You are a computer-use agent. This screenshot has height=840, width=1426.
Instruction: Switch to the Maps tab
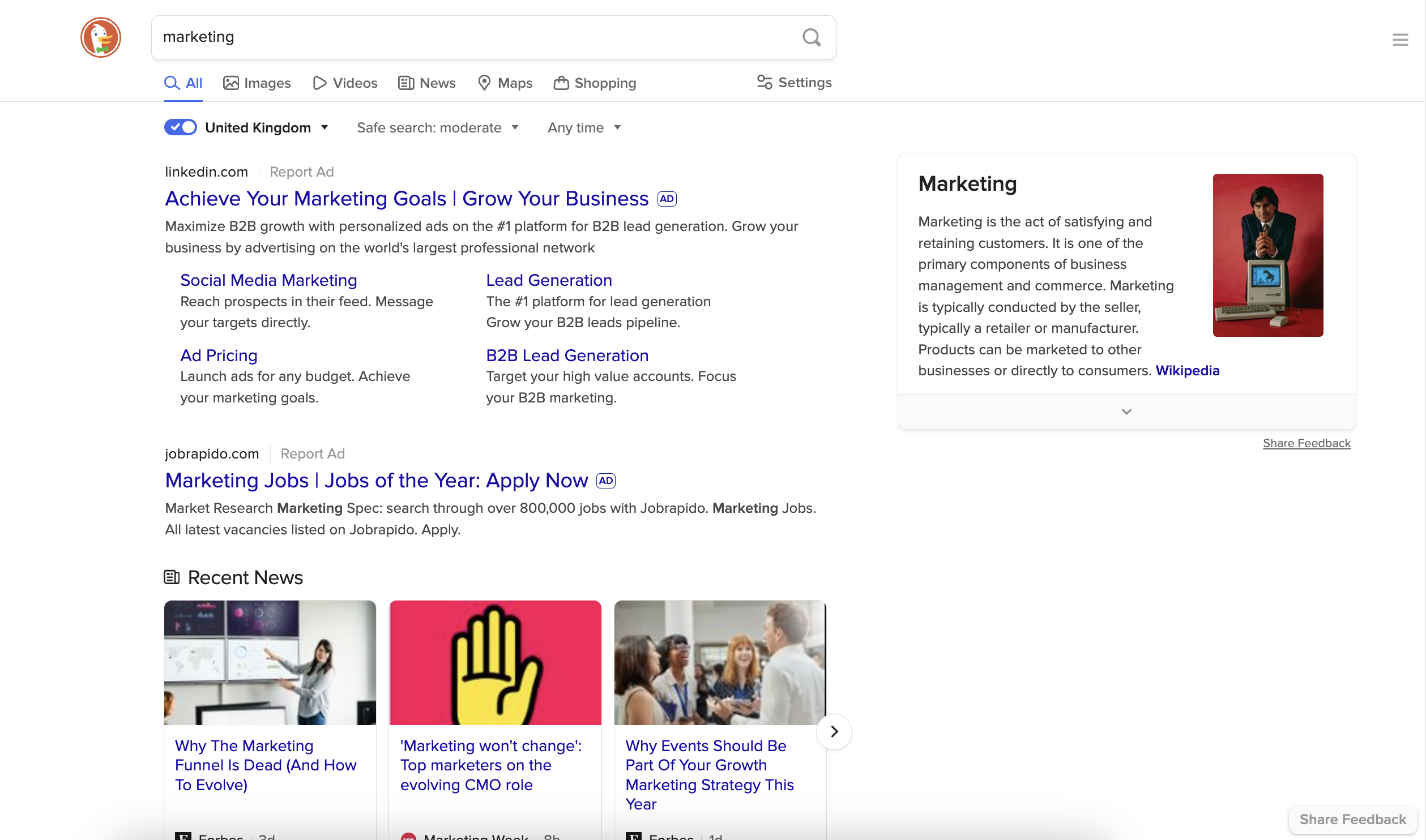505,83
